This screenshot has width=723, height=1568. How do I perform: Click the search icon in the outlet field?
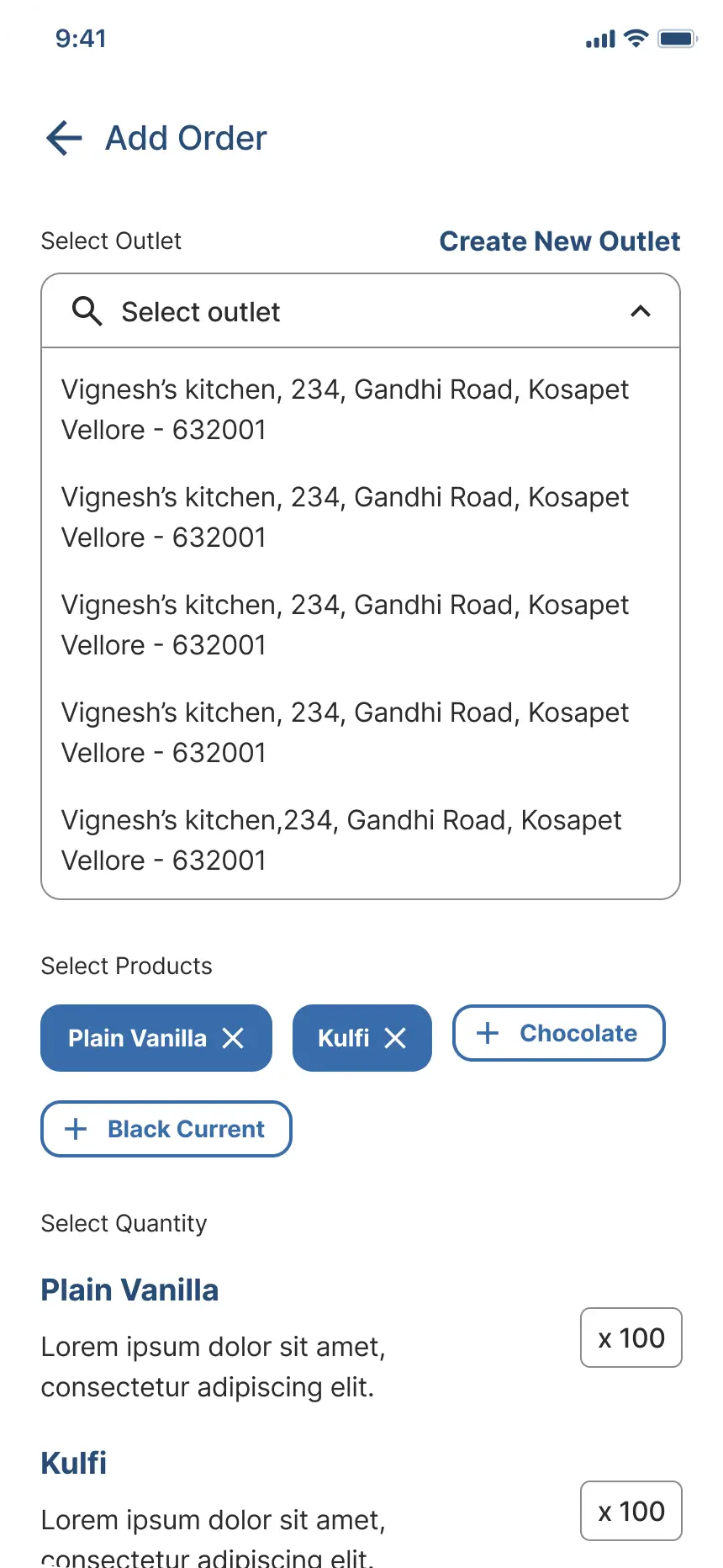[x=87, y=311]
